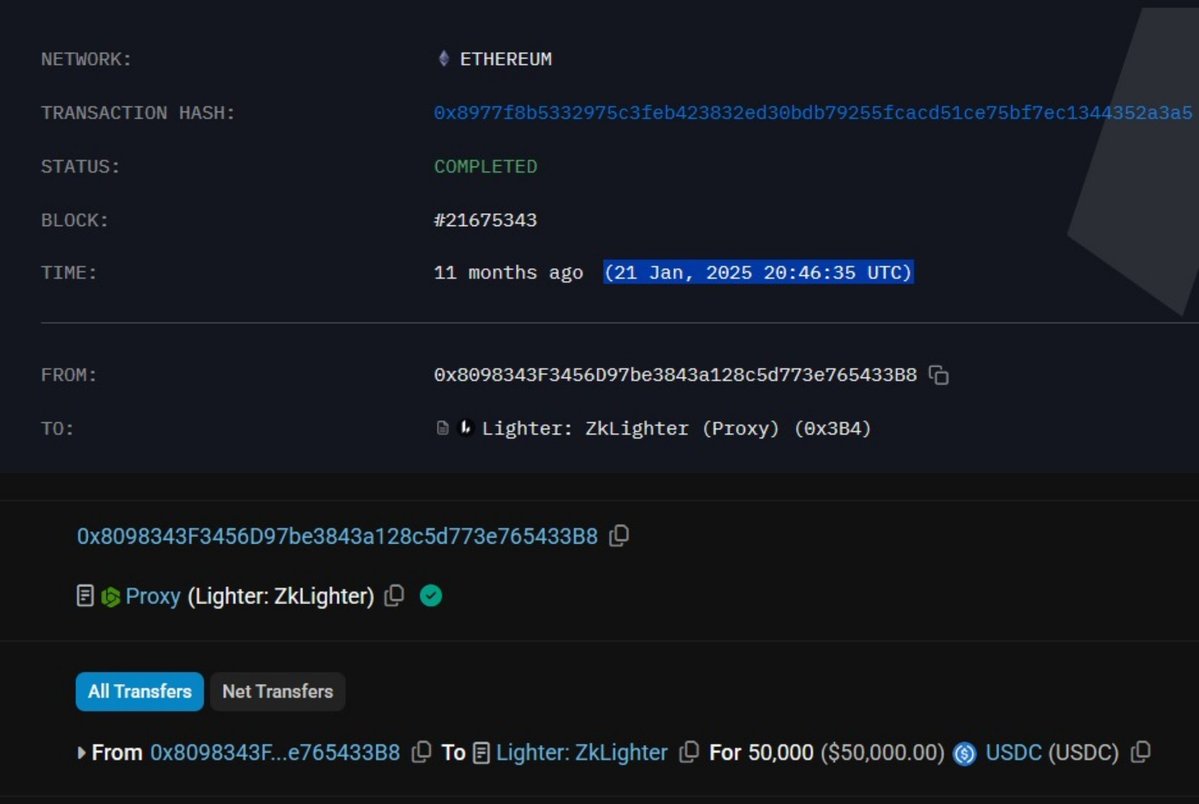The height and width of the screenshot is (804, 1199).
Task: Click the (Lighter: ZkLighter) name text
Action: click(281, 596)
